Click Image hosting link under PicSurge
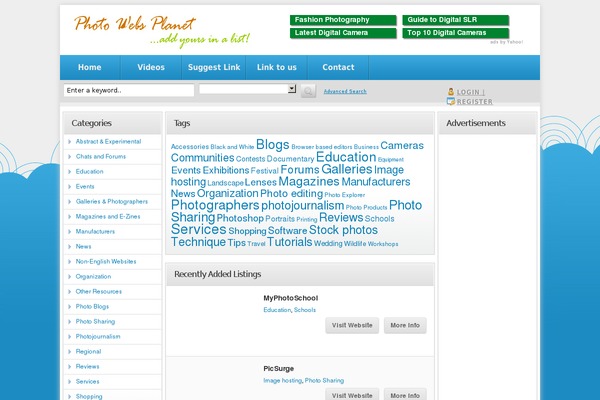 coord(282,380)
